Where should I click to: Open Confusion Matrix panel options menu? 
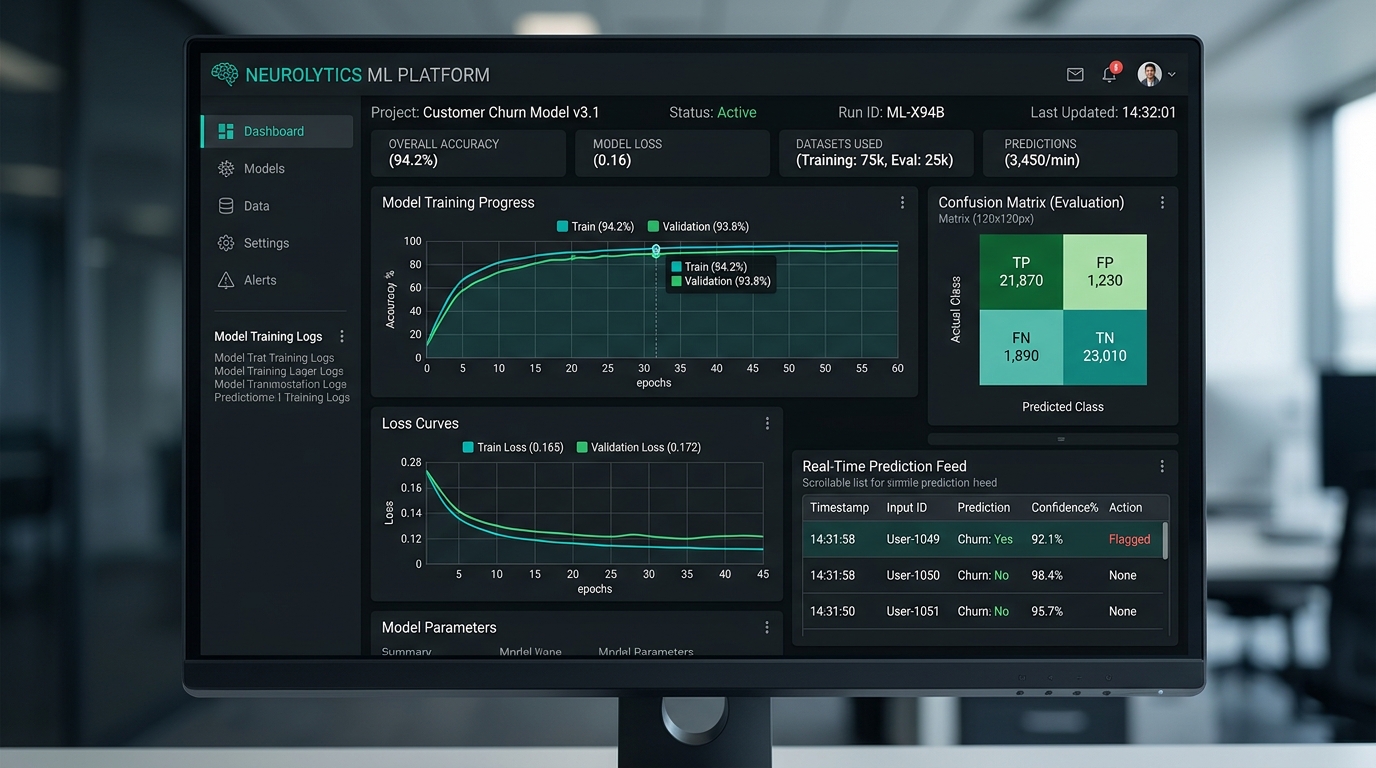(1162, 203)
